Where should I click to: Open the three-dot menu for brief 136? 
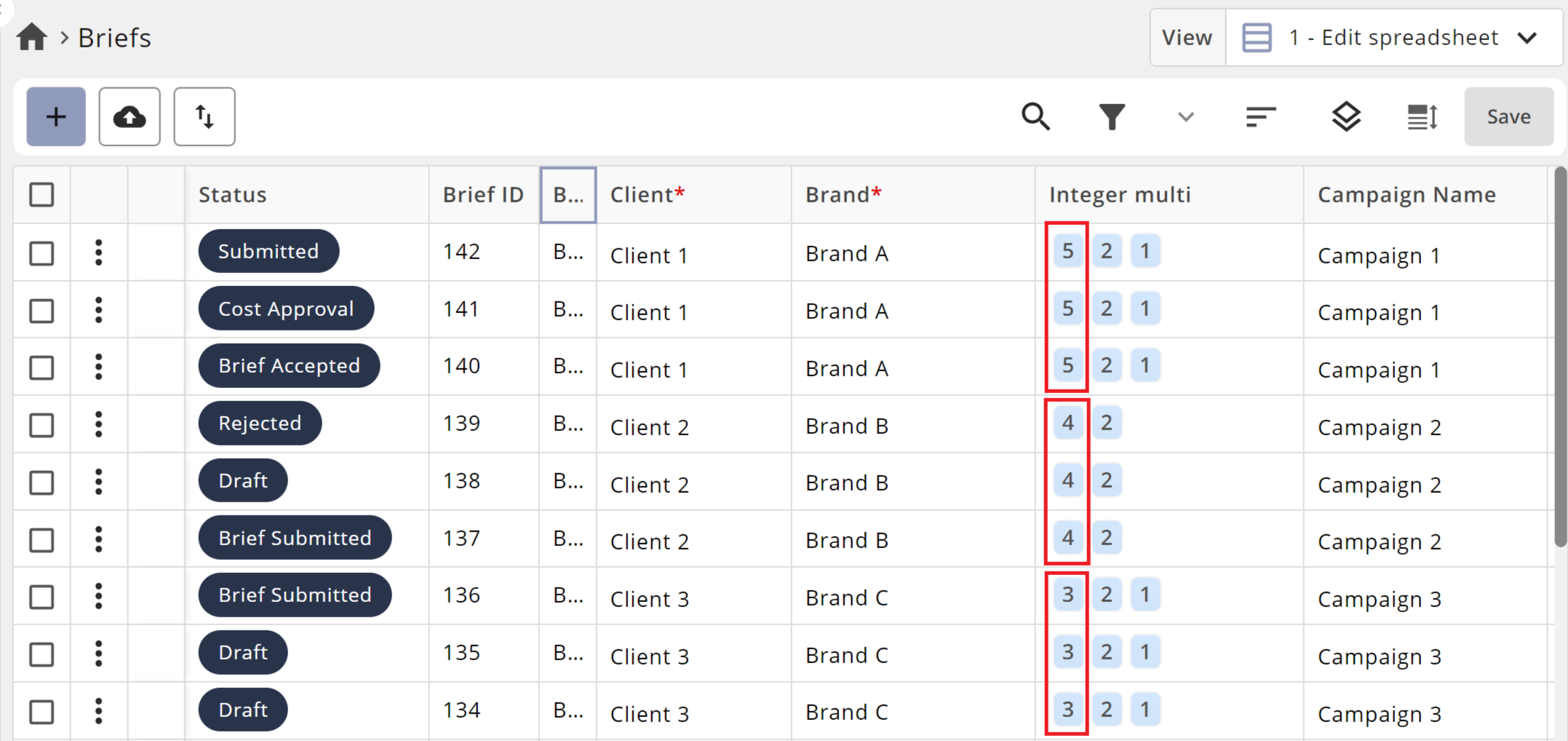click(99, 595)
